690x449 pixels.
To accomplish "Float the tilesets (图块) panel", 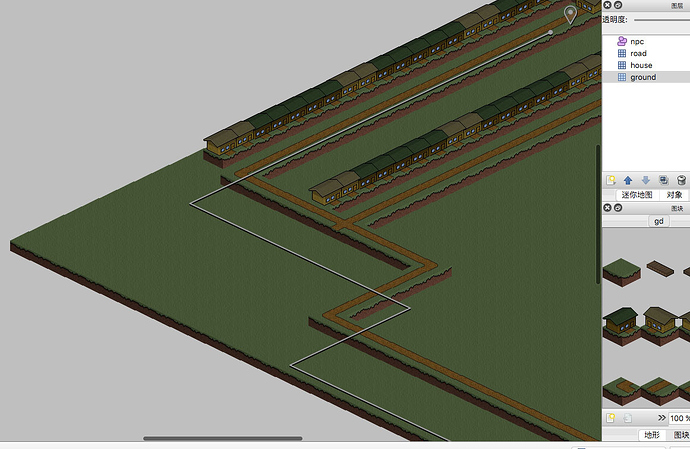I will (x=618, y=207).
